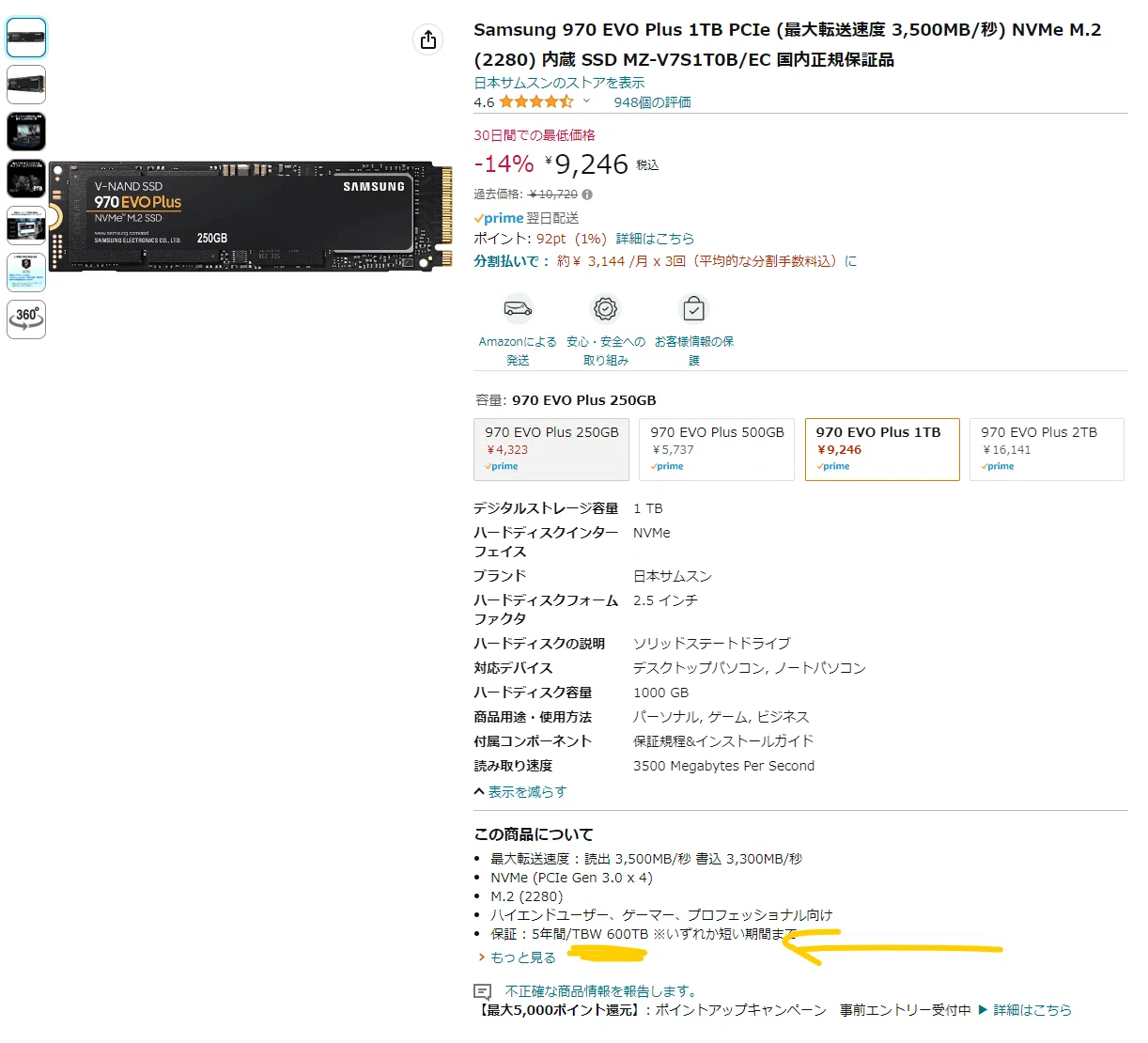
Task: Click 3500 Megabytes Per Second value
Action: point(723,766)
